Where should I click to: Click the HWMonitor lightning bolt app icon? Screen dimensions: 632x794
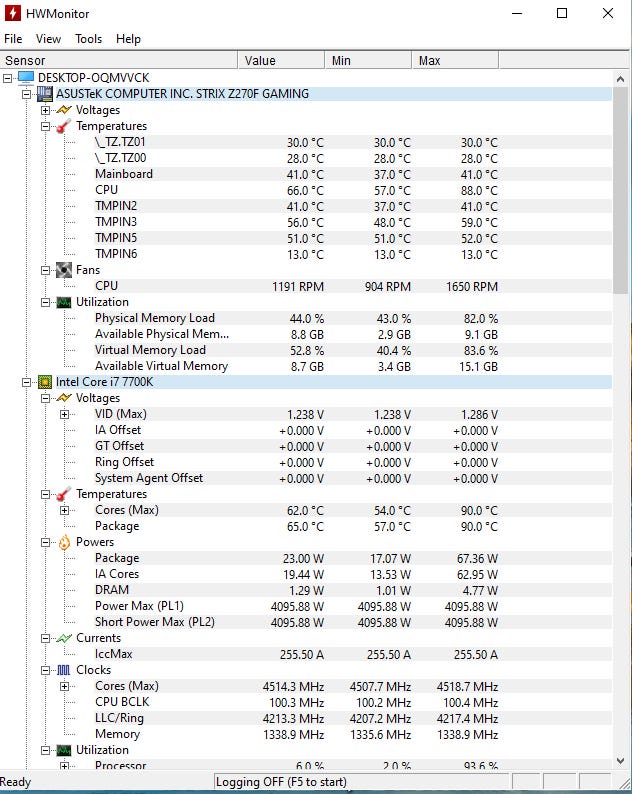coord(13,13)
